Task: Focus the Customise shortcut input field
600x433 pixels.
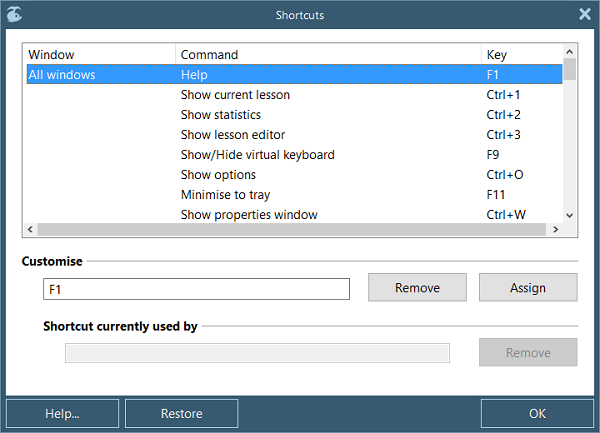Action: pos(196,289)
